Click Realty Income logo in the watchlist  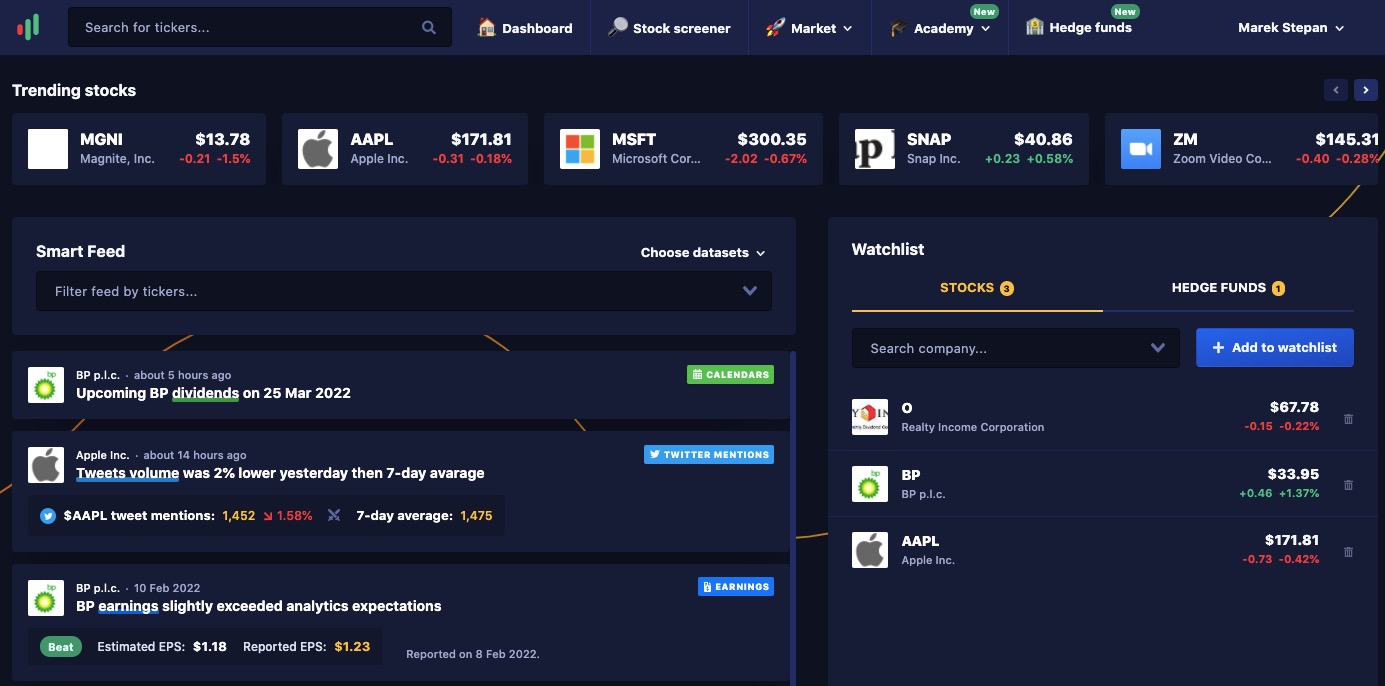click(x=870, y=417)
